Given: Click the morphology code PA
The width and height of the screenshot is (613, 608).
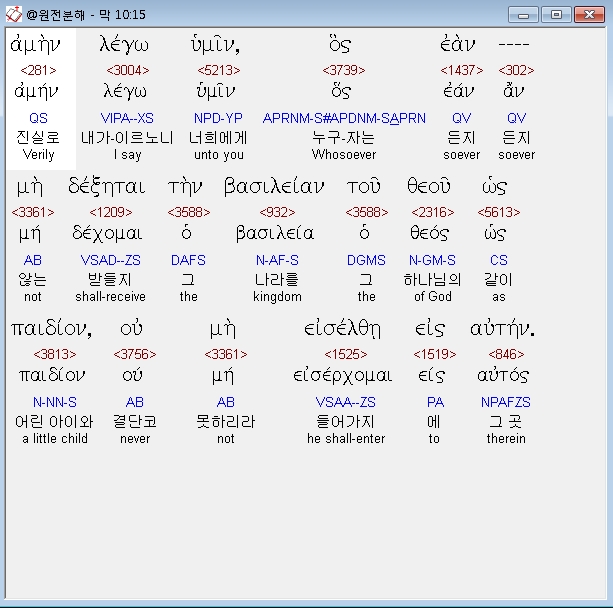Looking at the screenshot, I should coord(435,402).
